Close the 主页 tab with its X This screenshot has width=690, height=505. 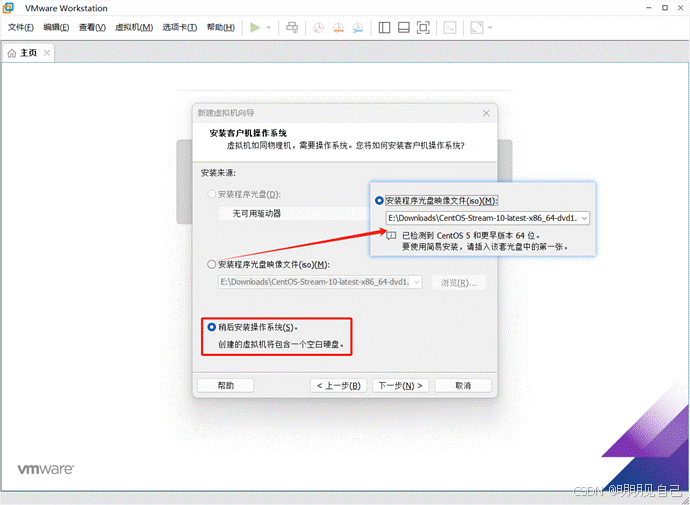[x=47, y=53]
